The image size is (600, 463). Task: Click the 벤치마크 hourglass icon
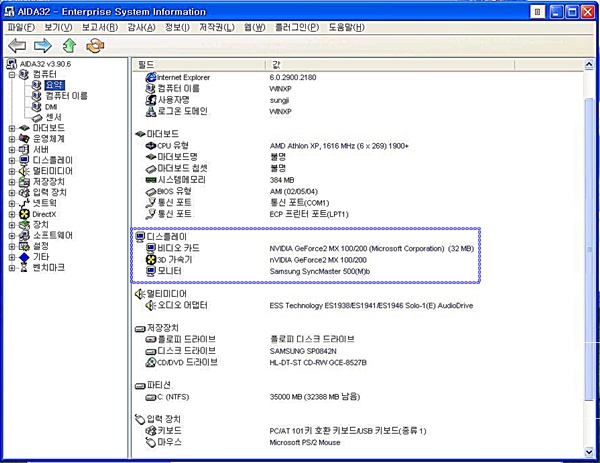[x=24, y=268]
